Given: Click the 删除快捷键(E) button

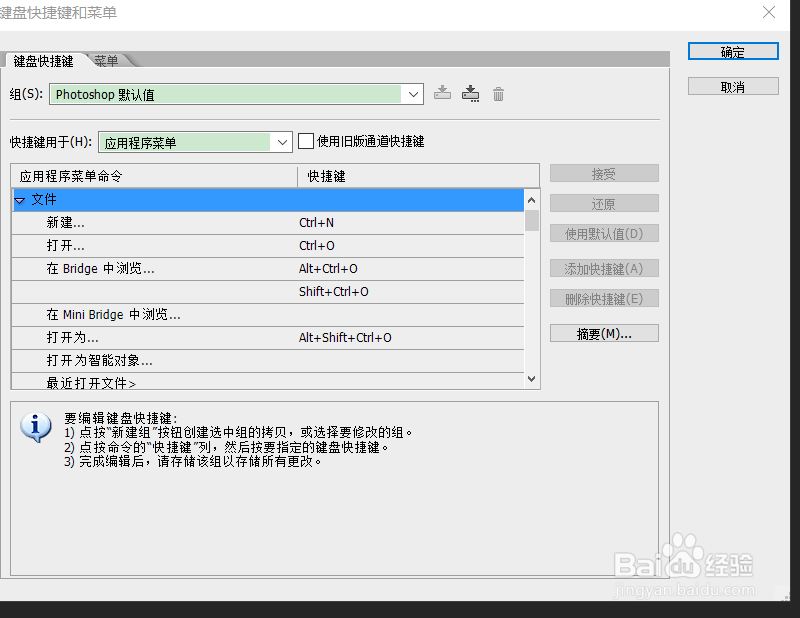Looking at the screenshot, I should pos(604,299).
